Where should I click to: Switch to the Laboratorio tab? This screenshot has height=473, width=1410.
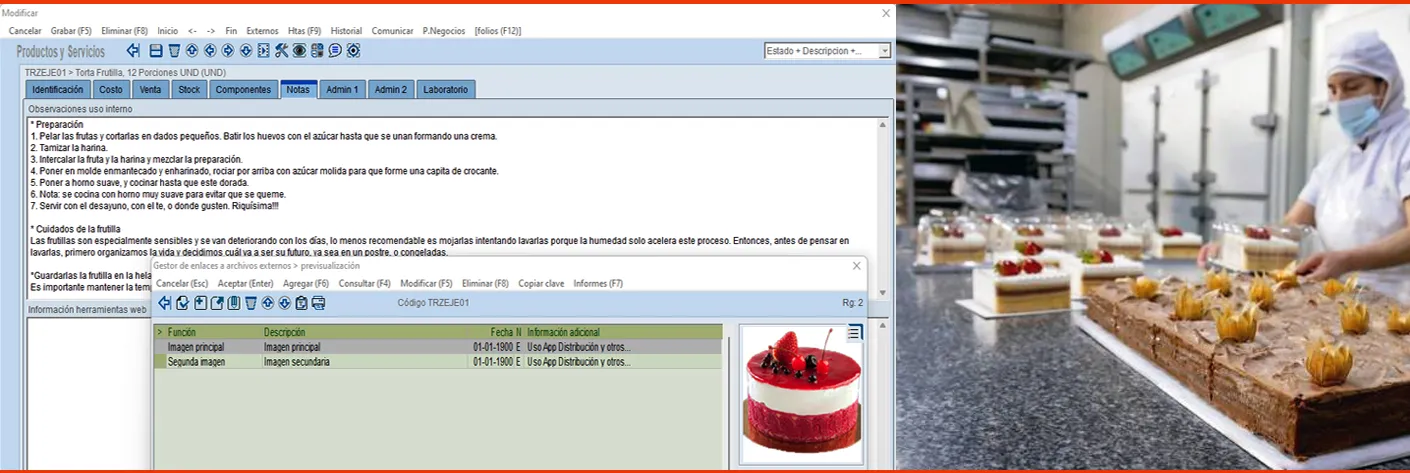tap(445, 90)
